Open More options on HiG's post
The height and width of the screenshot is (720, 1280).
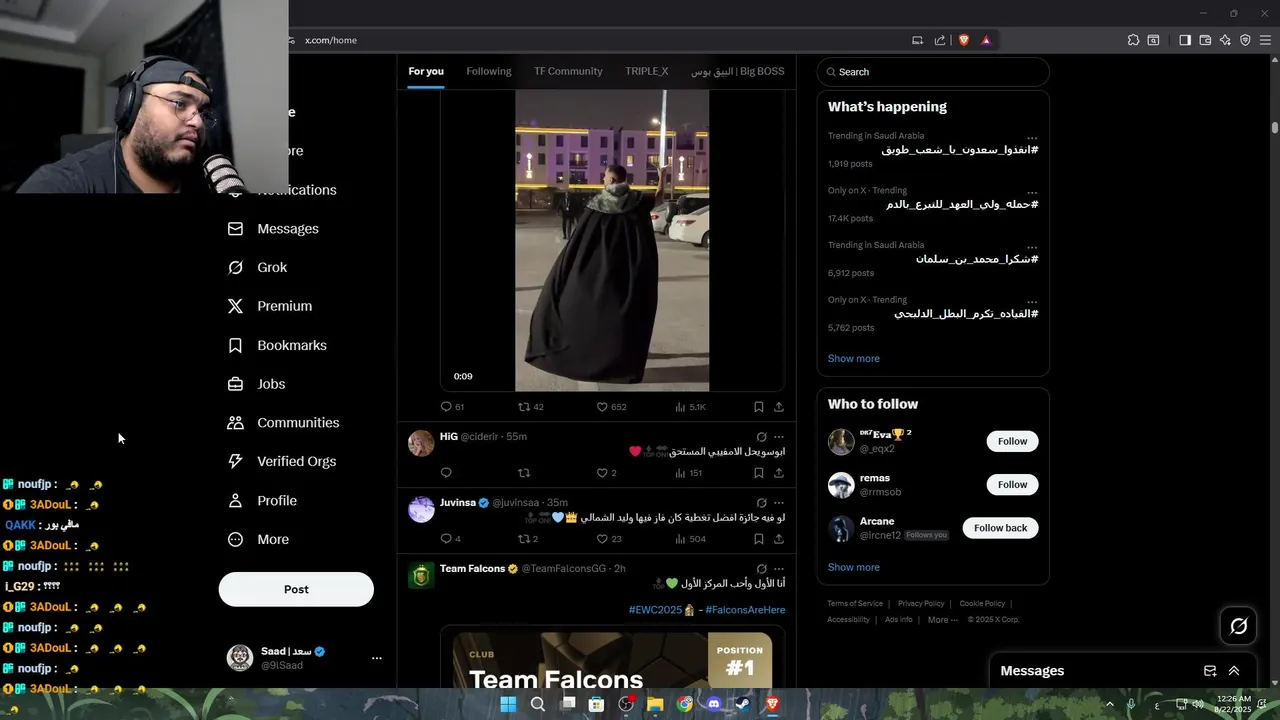[779, 437]
